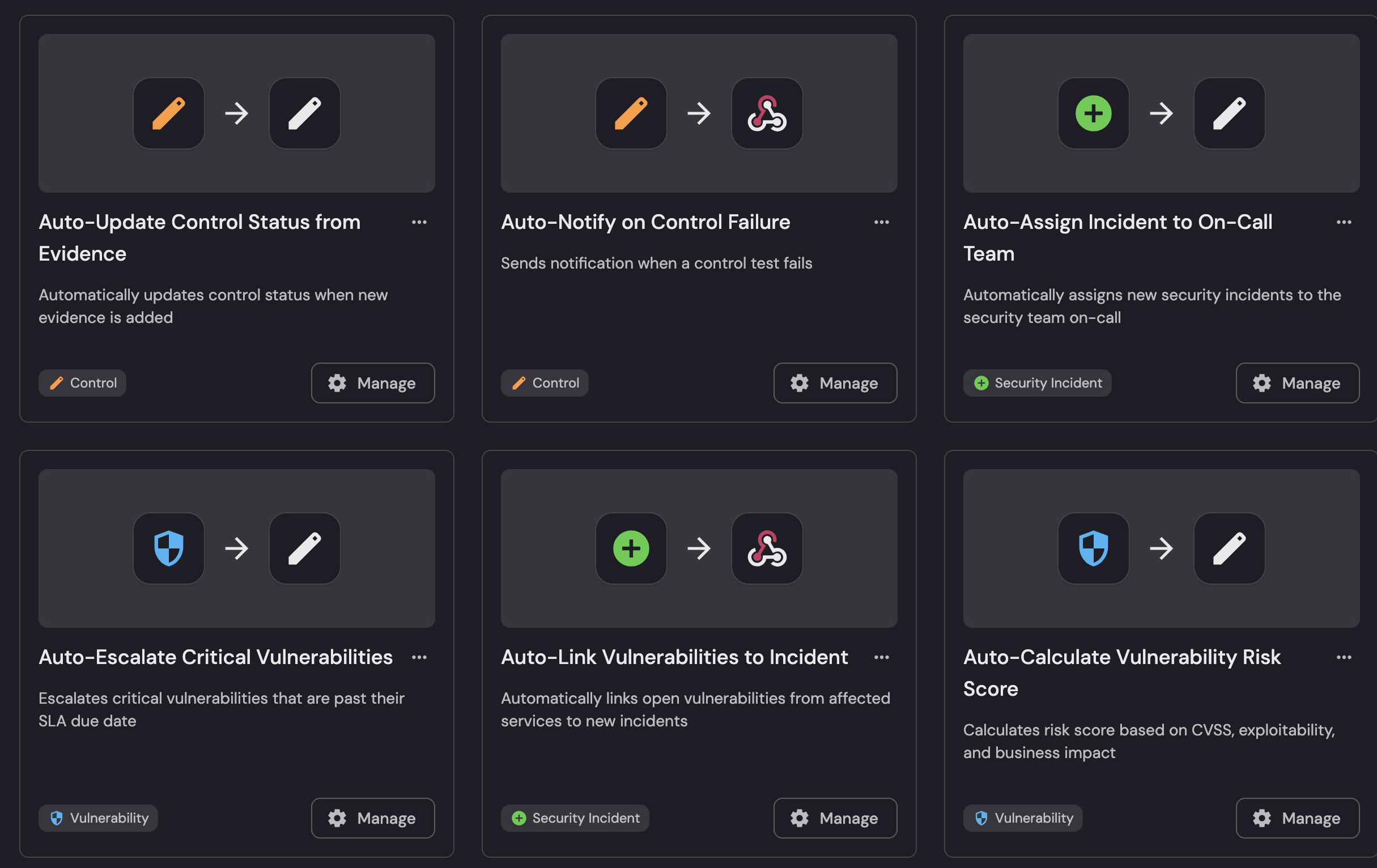Image resolution: width=1377 pixels, height=868 pixels.
Task: Select the Control tag on Auto-Notify card
Action: click(545, 383)
